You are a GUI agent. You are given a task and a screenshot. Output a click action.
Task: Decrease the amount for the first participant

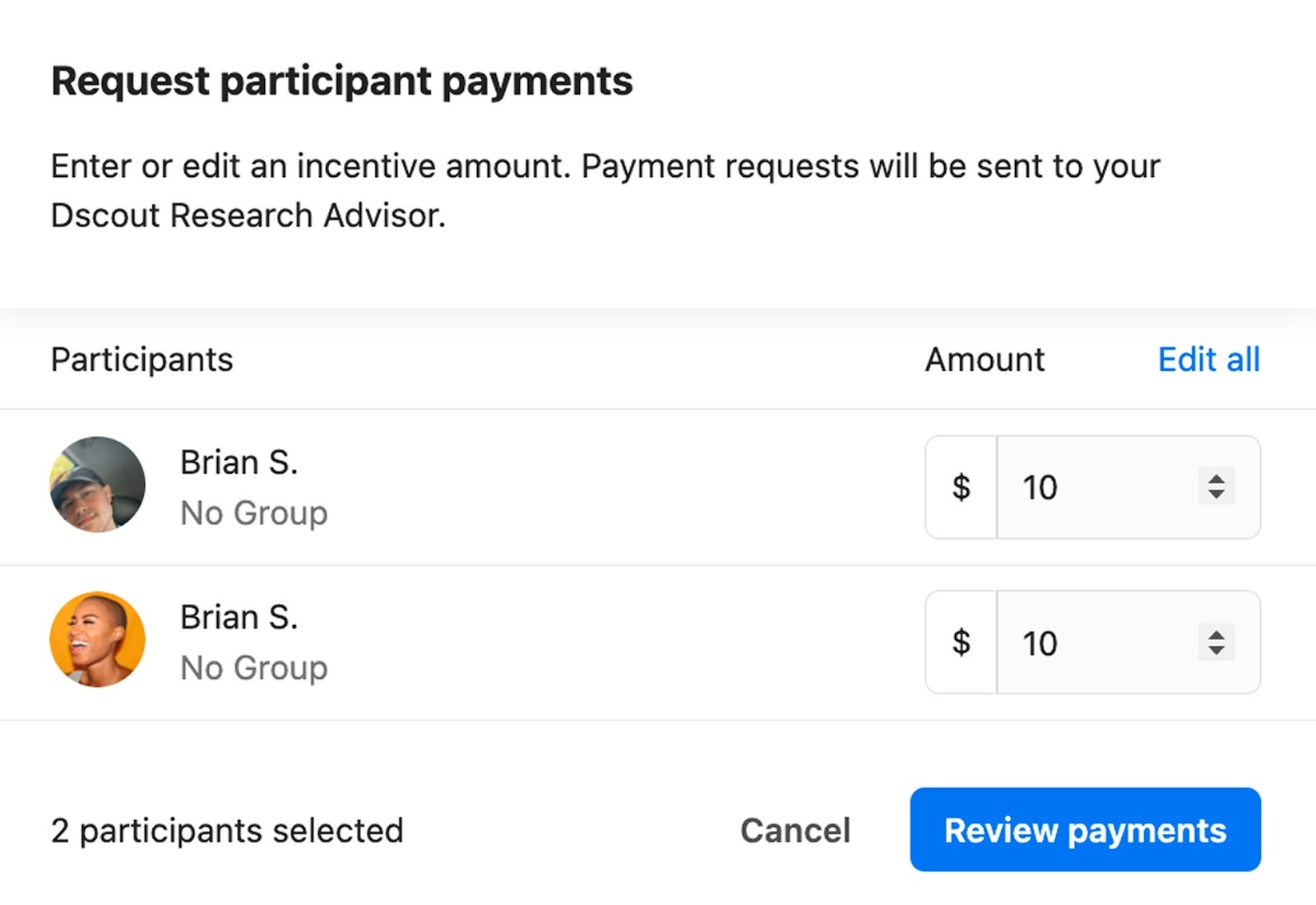coord(1216,495)
